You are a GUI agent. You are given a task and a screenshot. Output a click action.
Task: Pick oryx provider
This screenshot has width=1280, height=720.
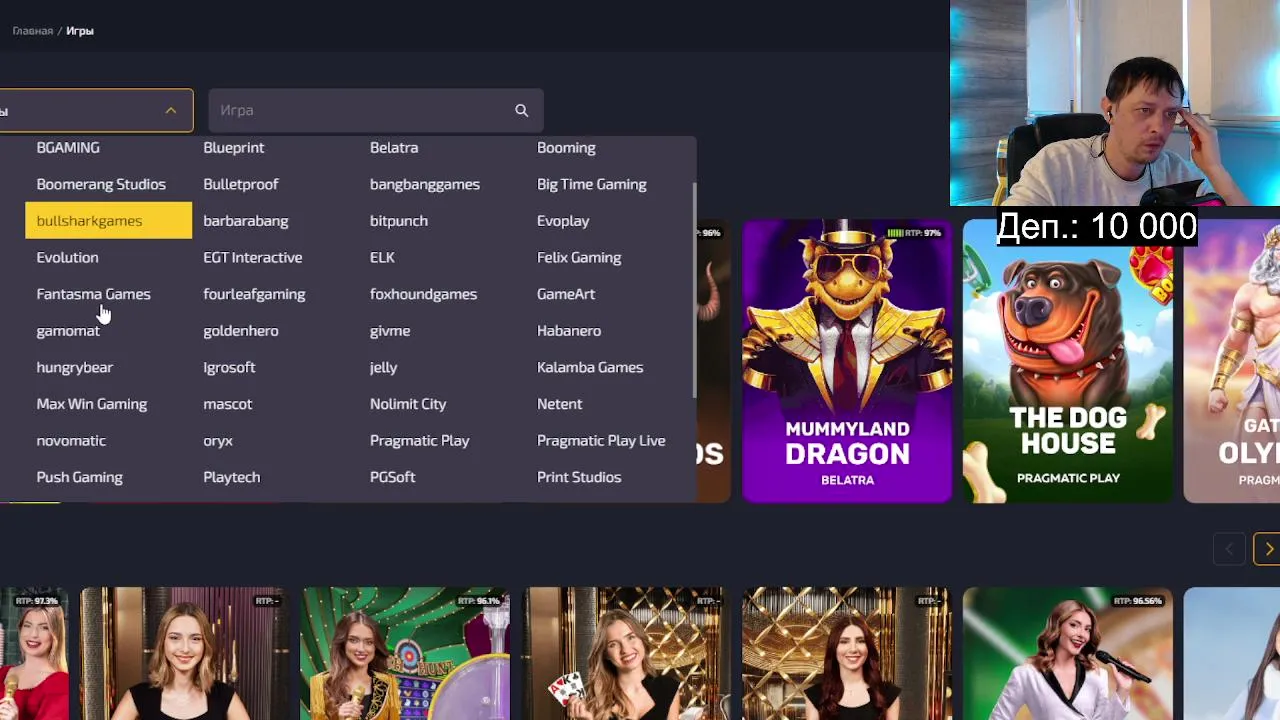217,441
